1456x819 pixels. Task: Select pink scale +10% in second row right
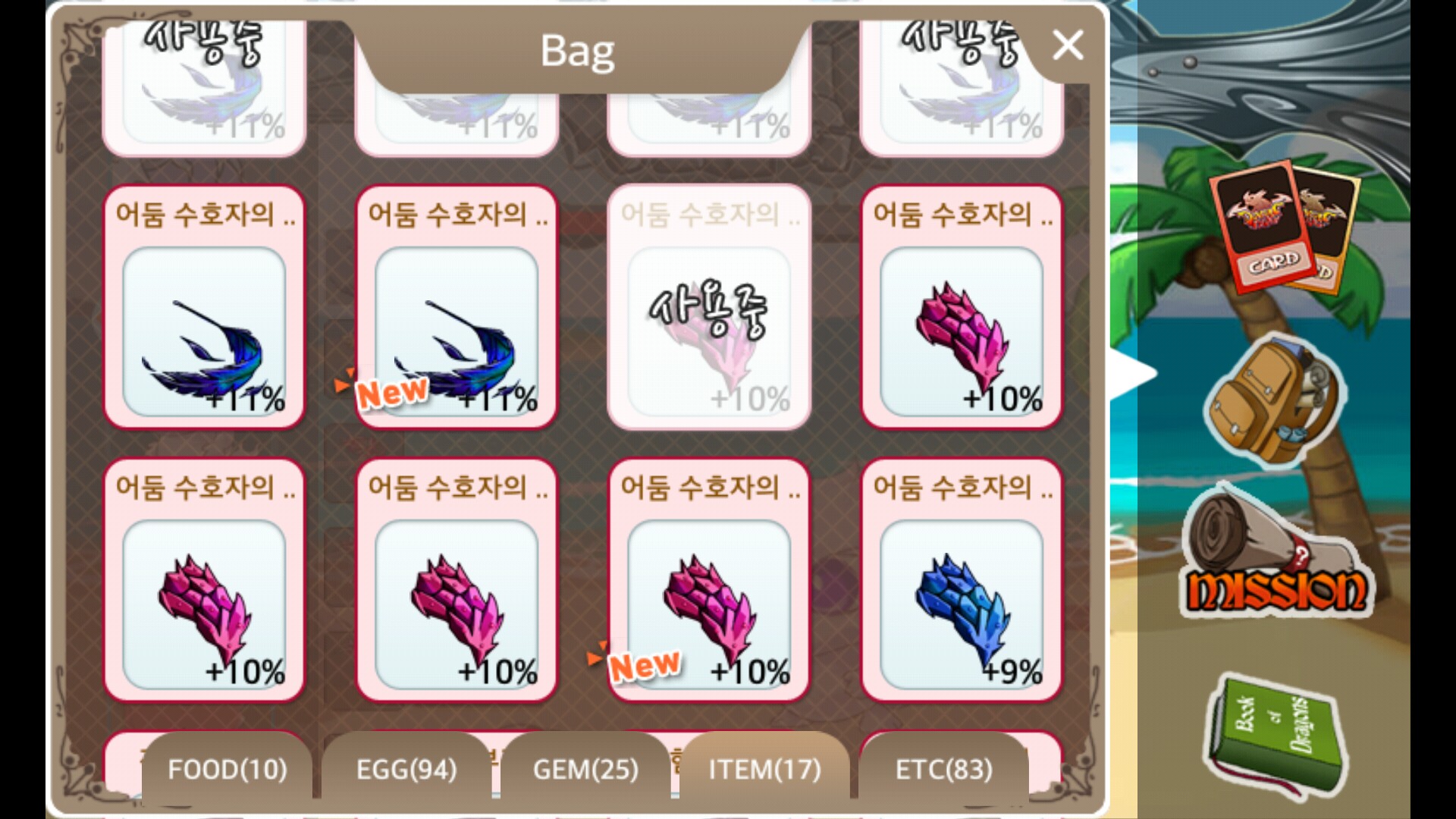tap(962, 307)
